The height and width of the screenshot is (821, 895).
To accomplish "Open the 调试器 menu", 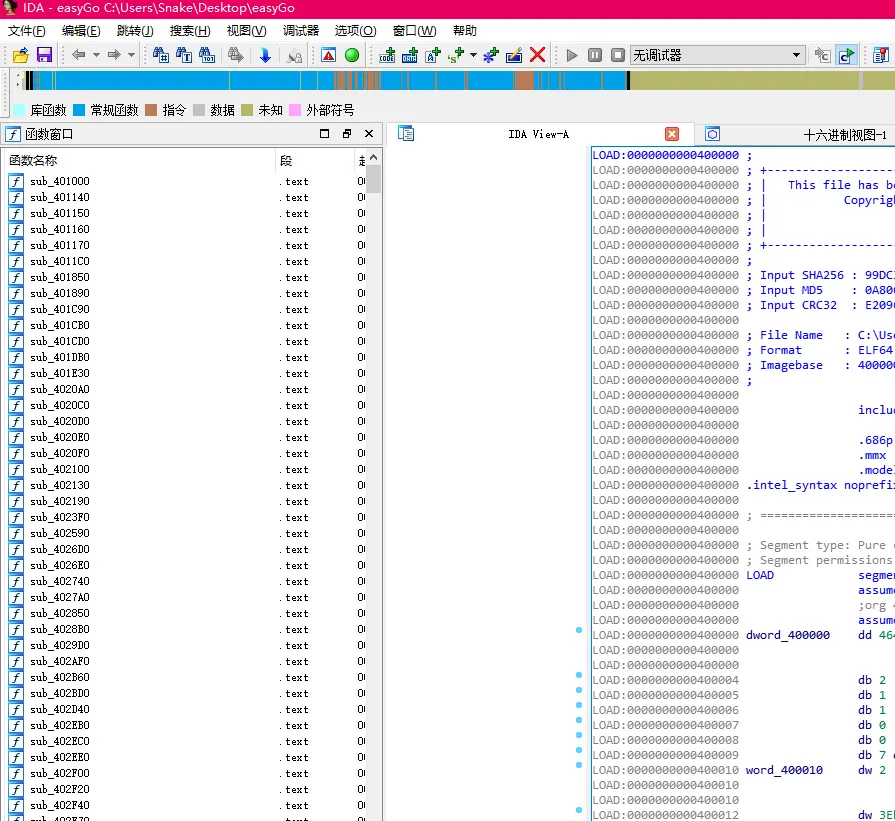I will click(301, 31).
